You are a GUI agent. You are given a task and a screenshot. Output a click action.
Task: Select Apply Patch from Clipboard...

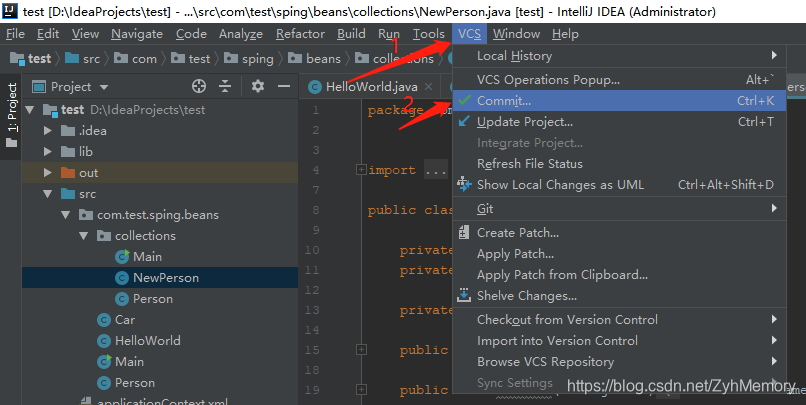pos(619,275)
